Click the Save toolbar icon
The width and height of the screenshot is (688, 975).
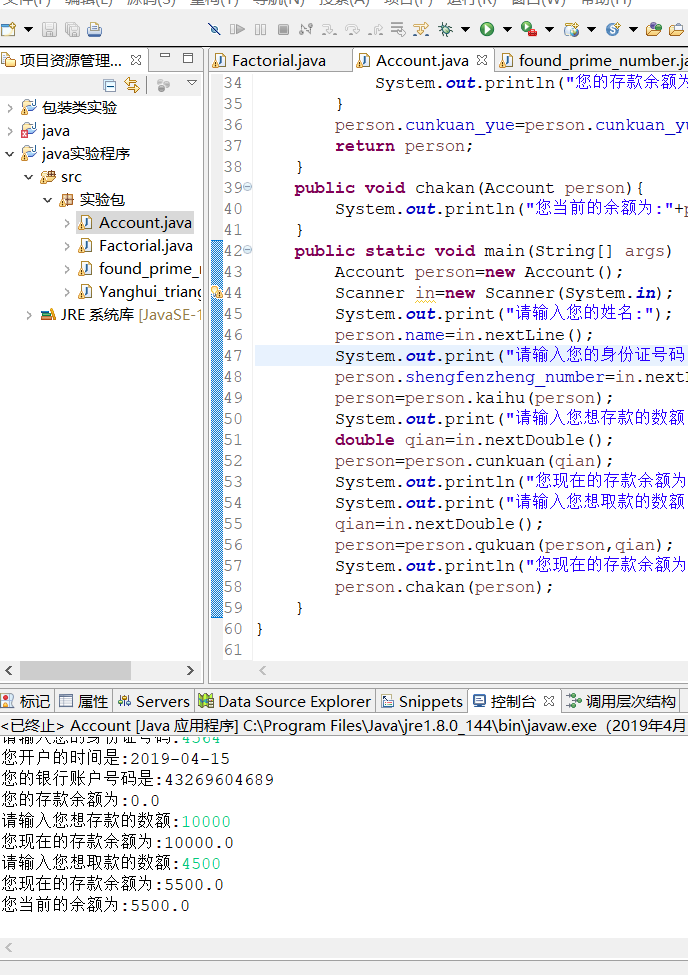click(x=49, y=29)
